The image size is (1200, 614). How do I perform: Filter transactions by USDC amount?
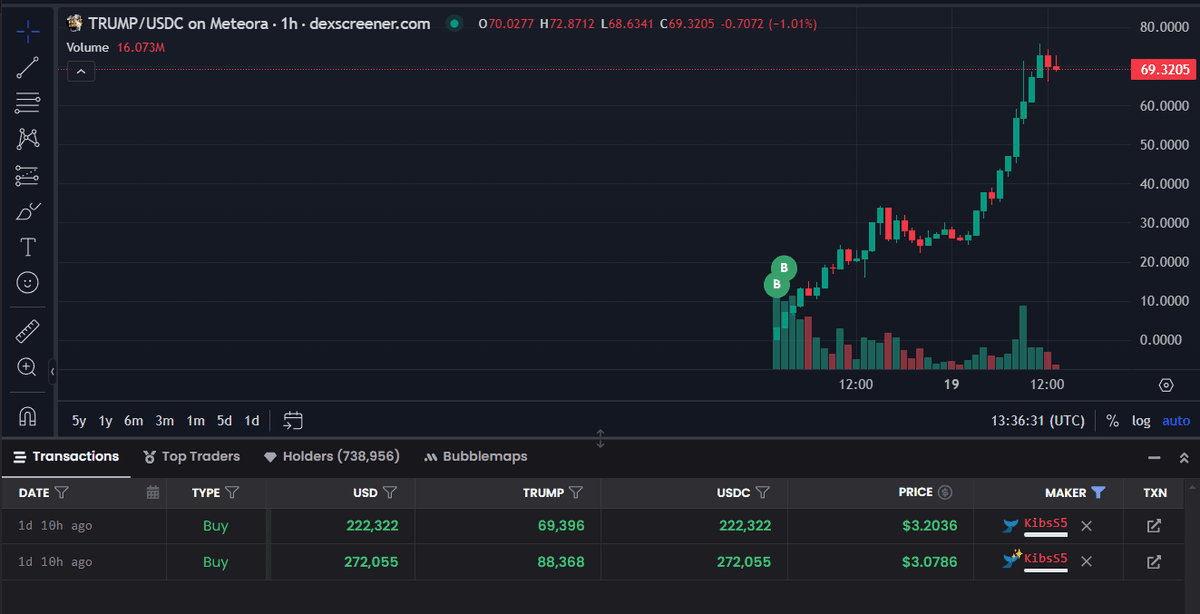point(762,492)
